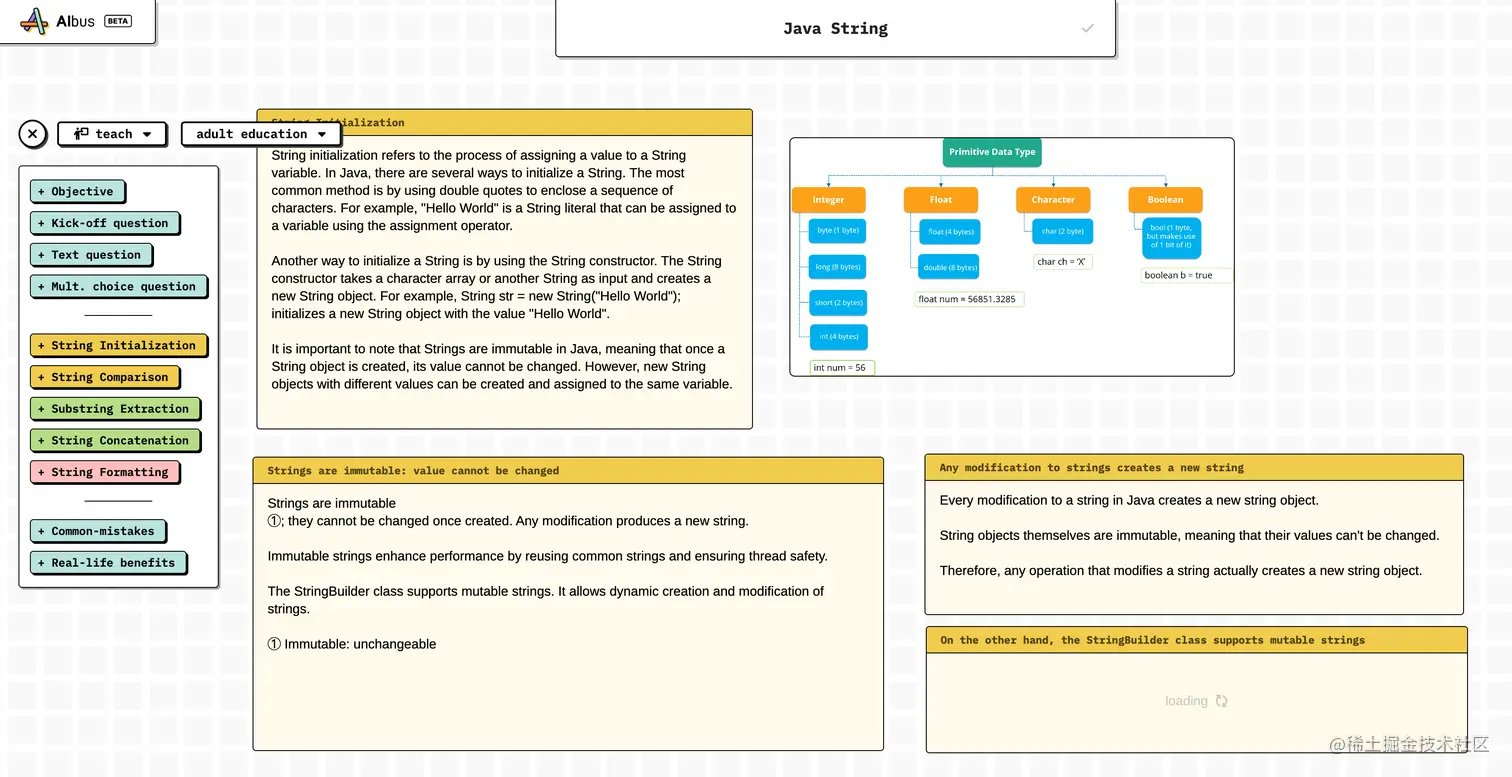
Task: Click the Java String title field
Action: 835,28
